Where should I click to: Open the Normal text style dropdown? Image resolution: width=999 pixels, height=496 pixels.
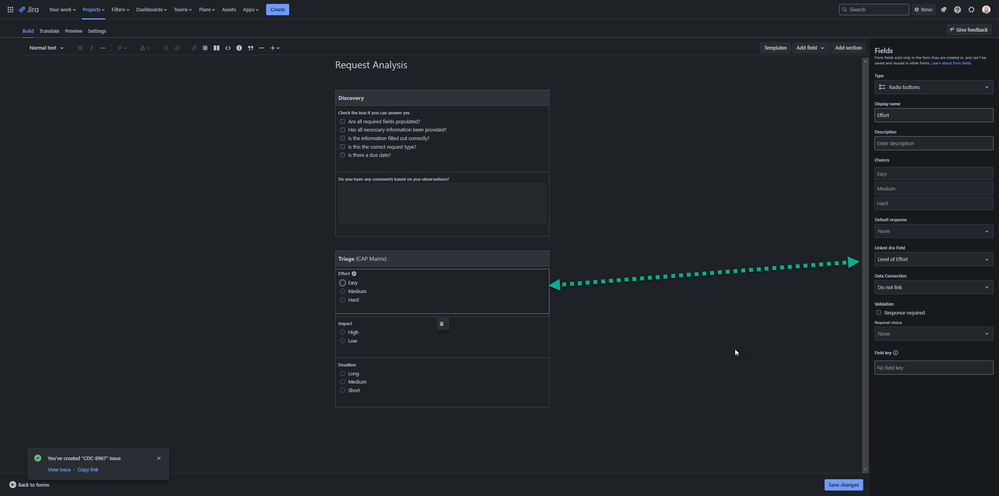pos(46,48)
